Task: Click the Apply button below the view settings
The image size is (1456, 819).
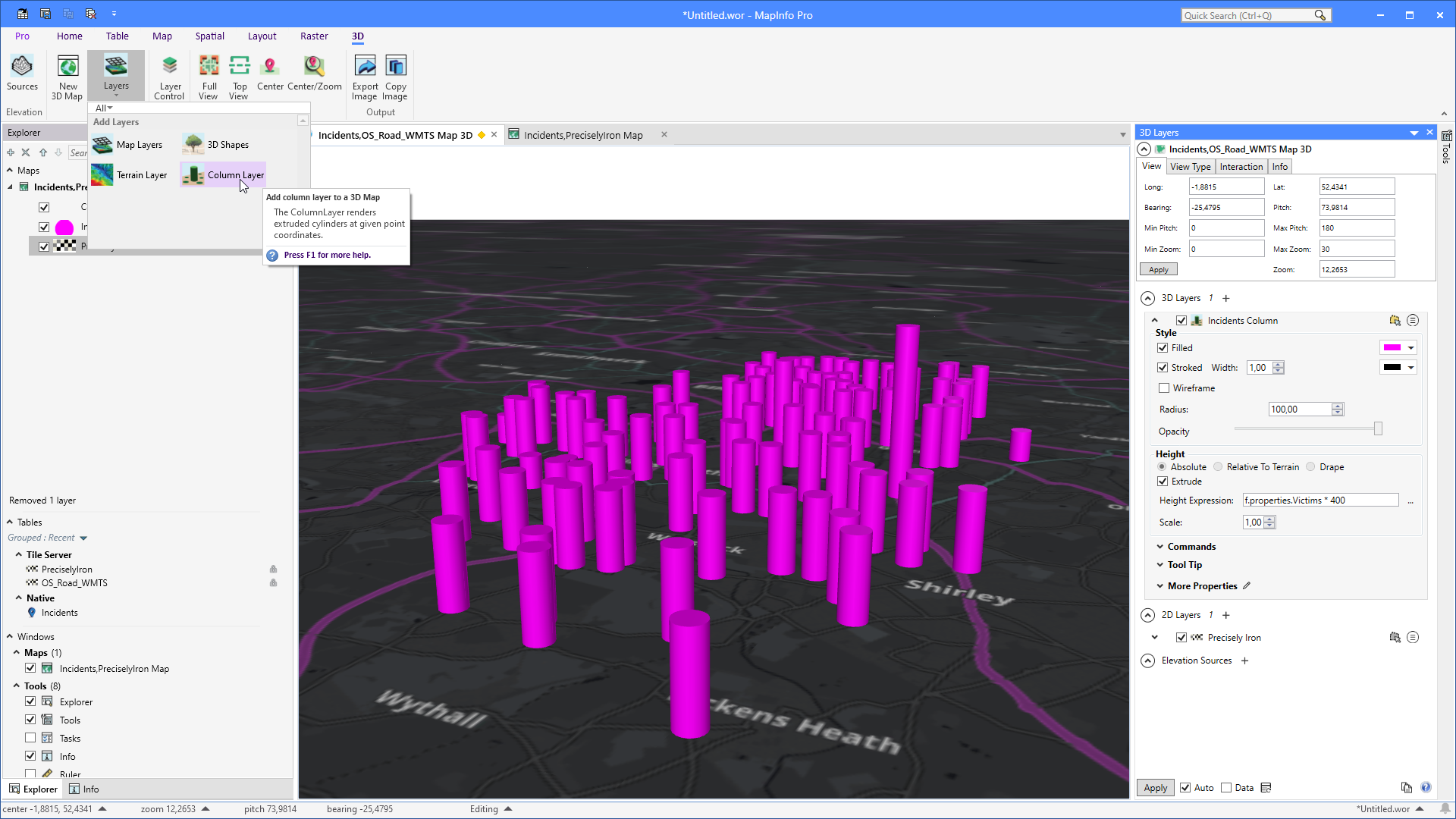Action: coord(1158,269)
